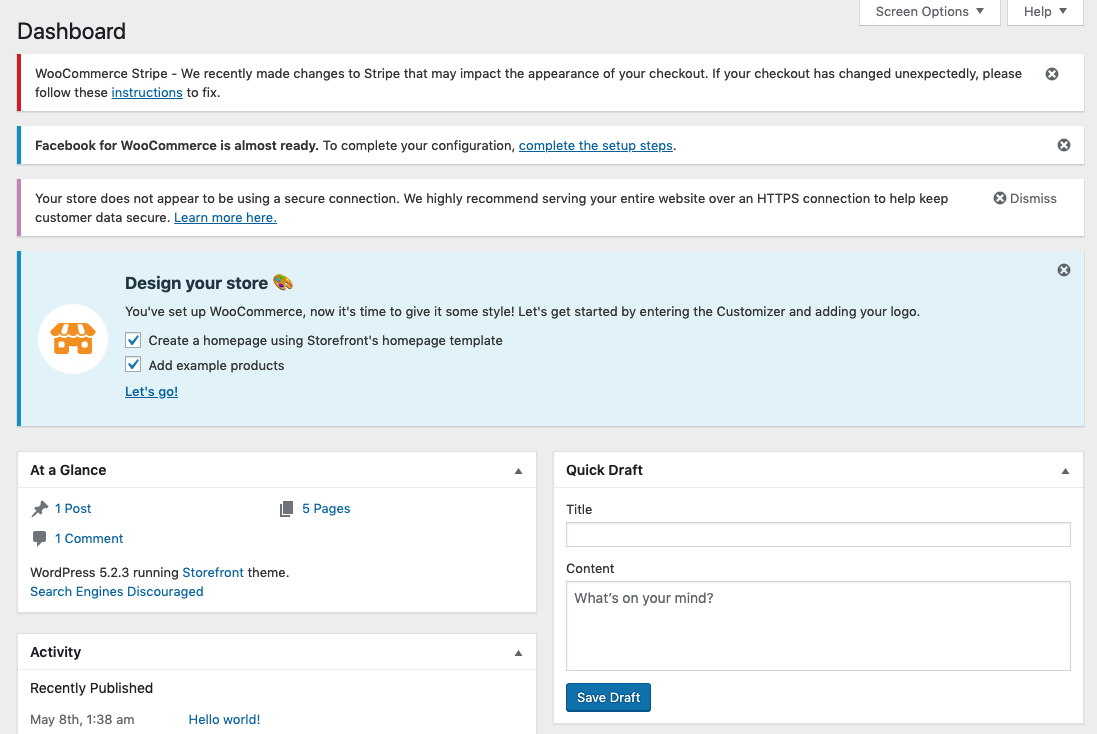This screenshot has width=1097, height=734.
Task: Open the Stripe instructions link
Action: (x=147, y=92)
